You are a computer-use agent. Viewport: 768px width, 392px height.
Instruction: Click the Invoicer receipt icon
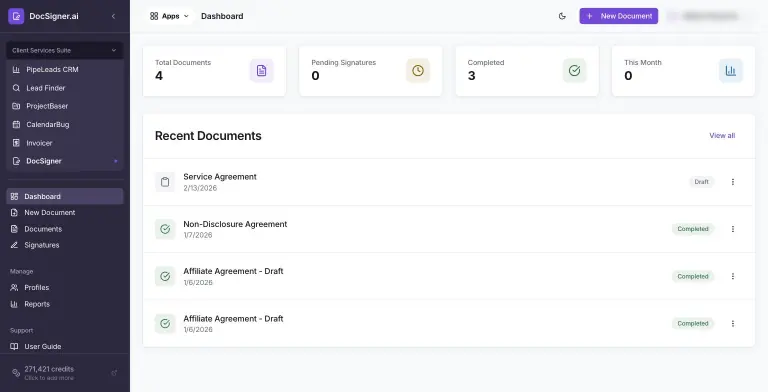(x=16, y=143)
